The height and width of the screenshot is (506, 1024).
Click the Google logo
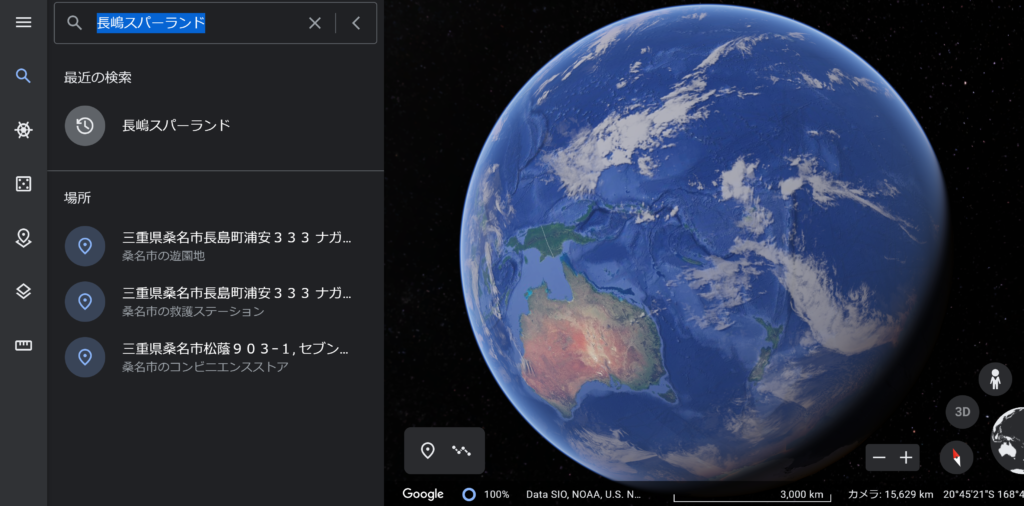coord(423,494)
